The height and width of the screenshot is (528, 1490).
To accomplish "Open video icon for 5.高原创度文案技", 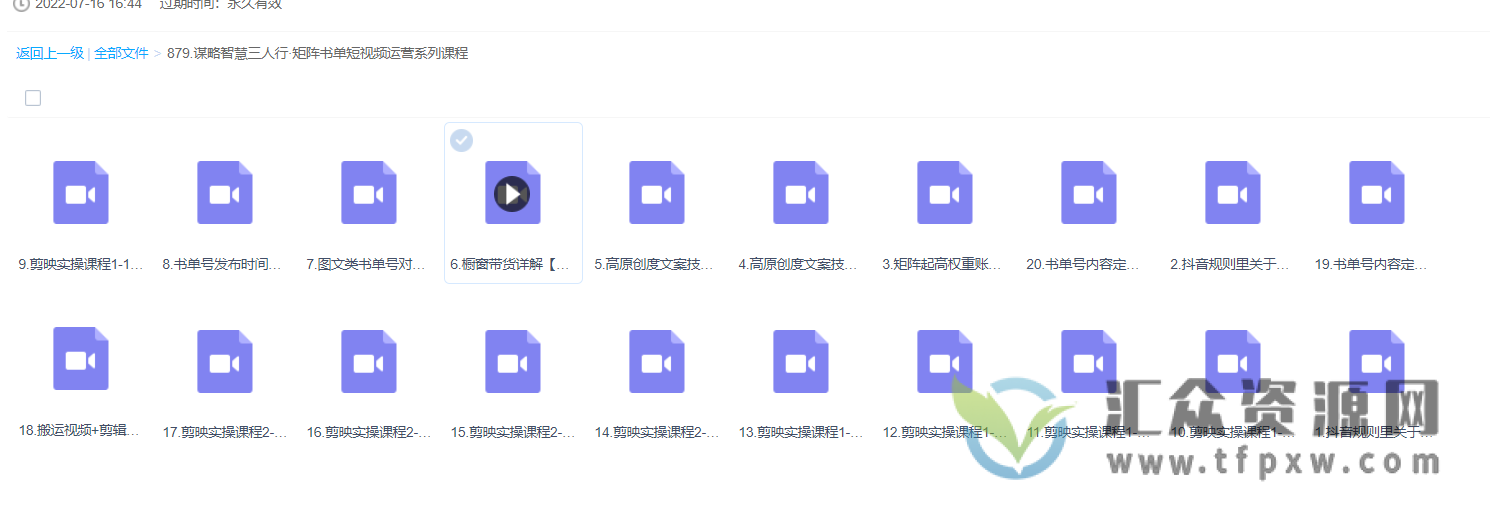I will pos(657,192).
